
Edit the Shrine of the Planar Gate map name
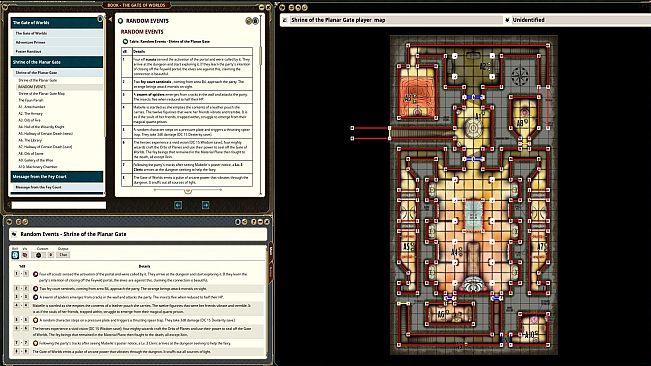396,20
